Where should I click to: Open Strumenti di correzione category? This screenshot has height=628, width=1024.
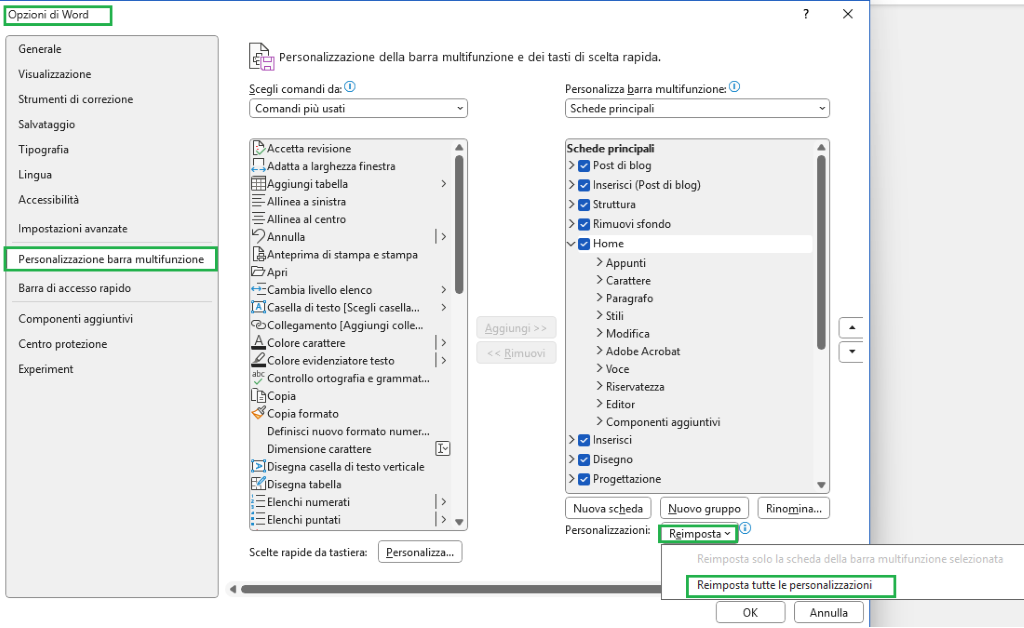[76, 99]
